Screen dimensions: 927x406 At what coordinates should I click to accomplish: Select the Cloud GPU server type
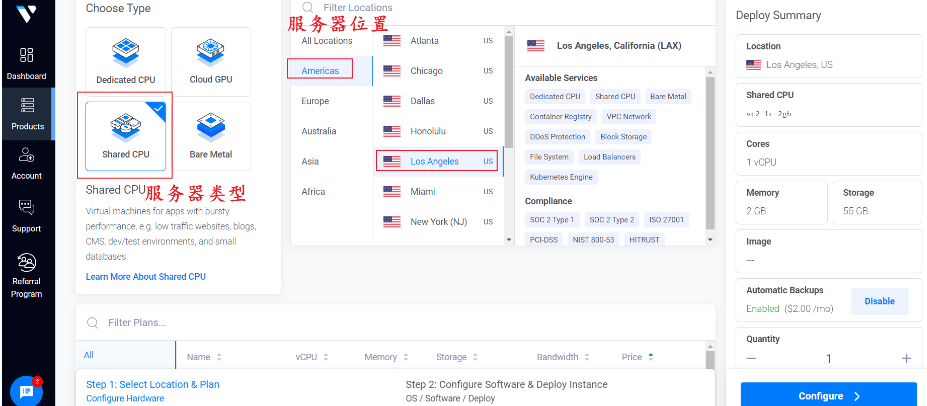[x=210, y=61]
